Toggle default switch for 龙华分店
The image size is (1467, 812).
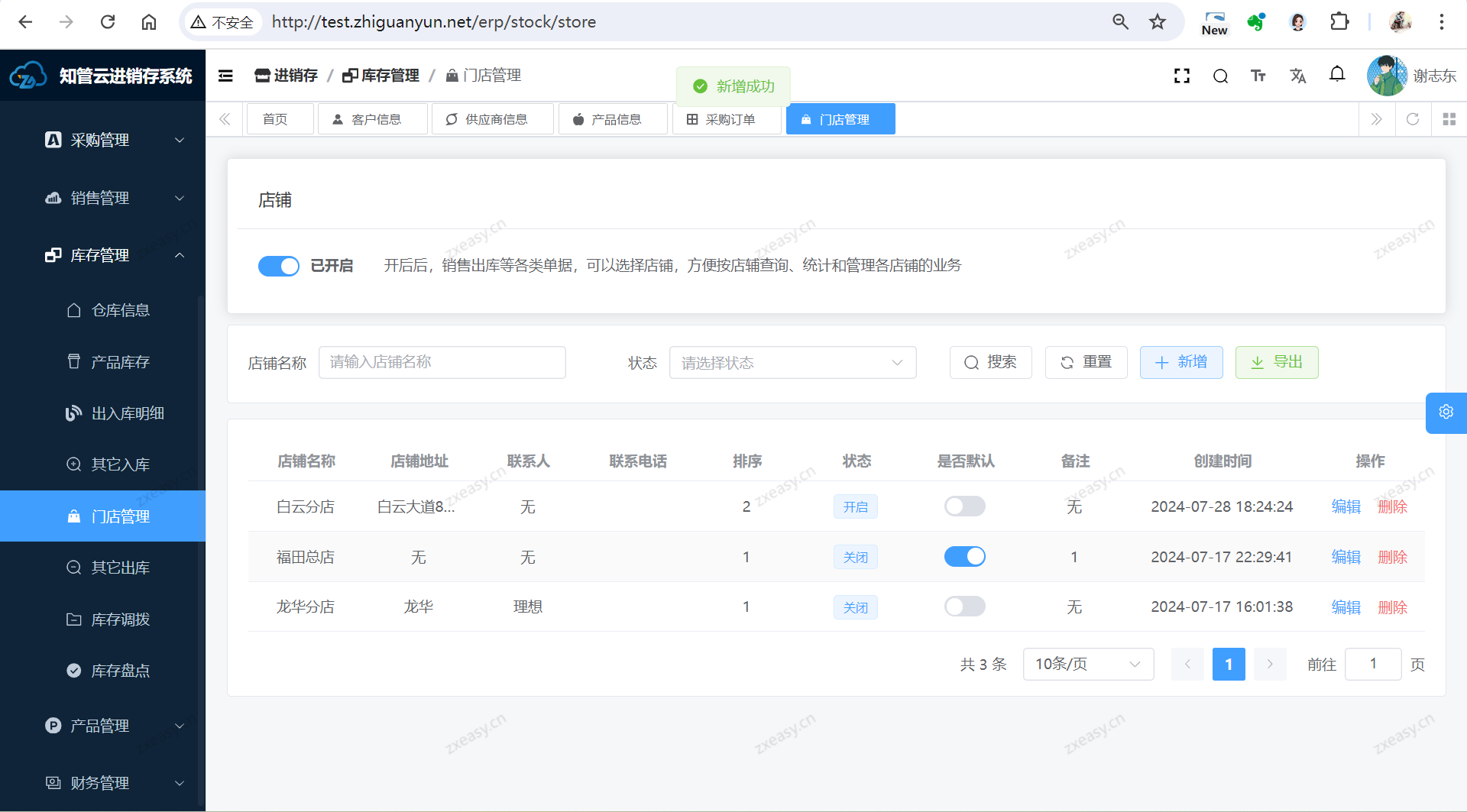[x=964, y=607]
